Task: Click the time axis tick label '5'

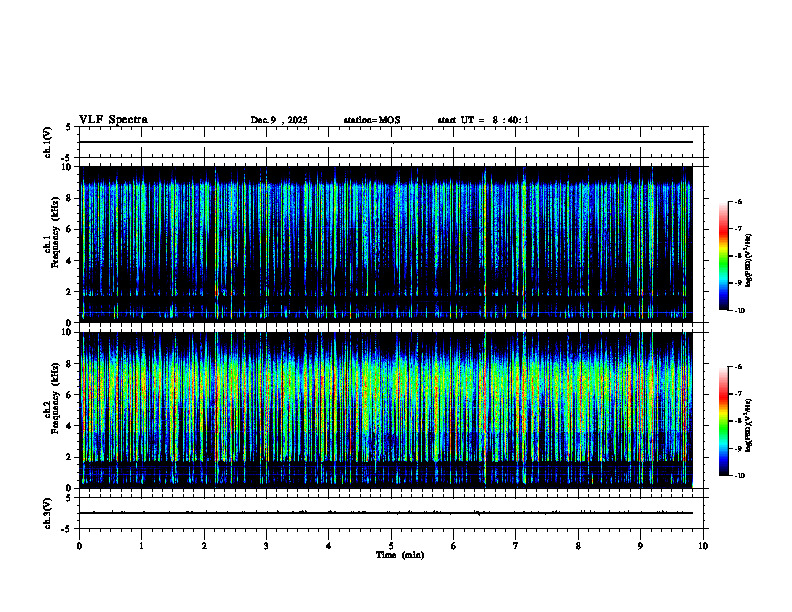Action: 391,546
